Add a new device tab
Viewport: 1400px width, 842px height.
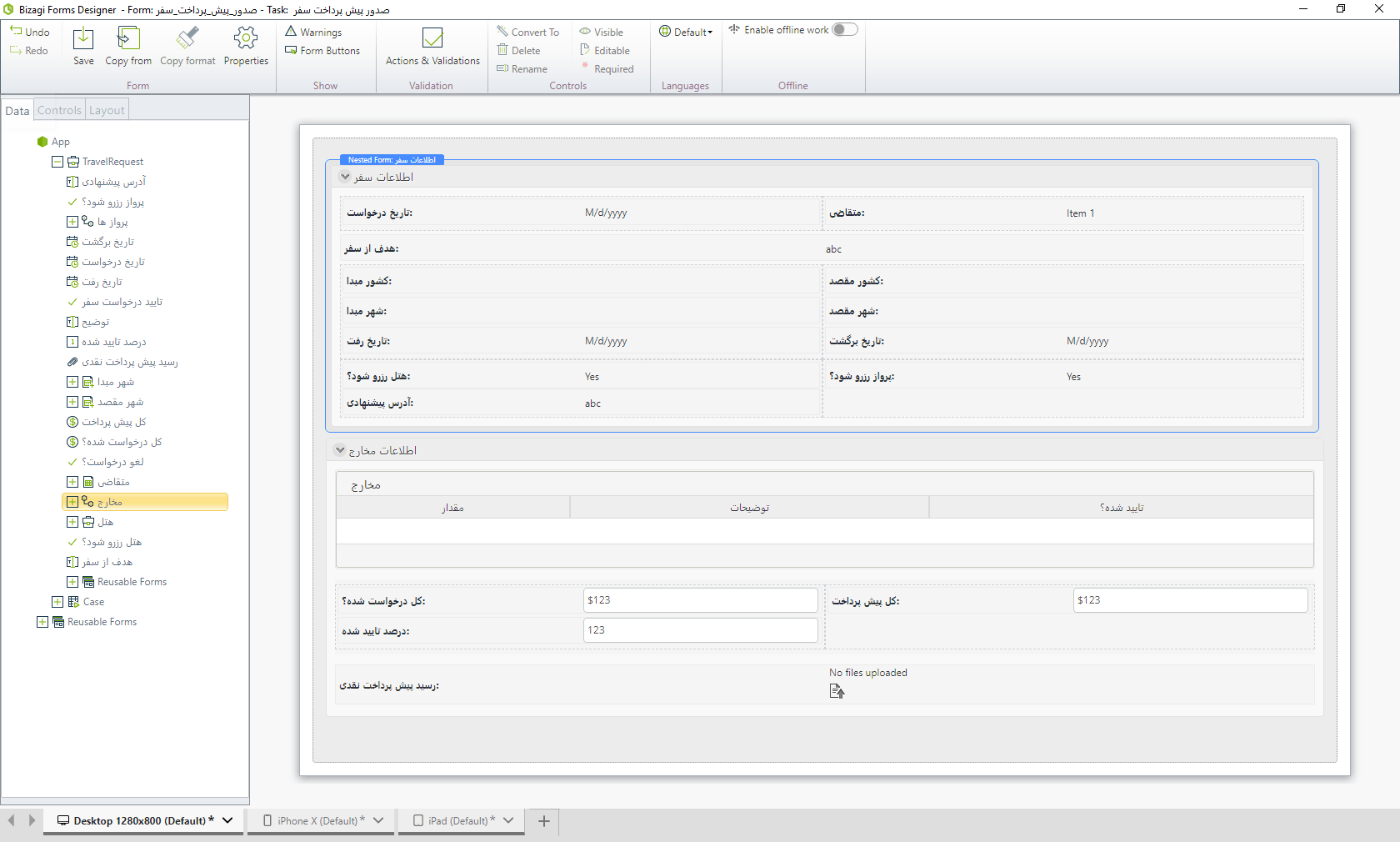(x=544, y=821)
